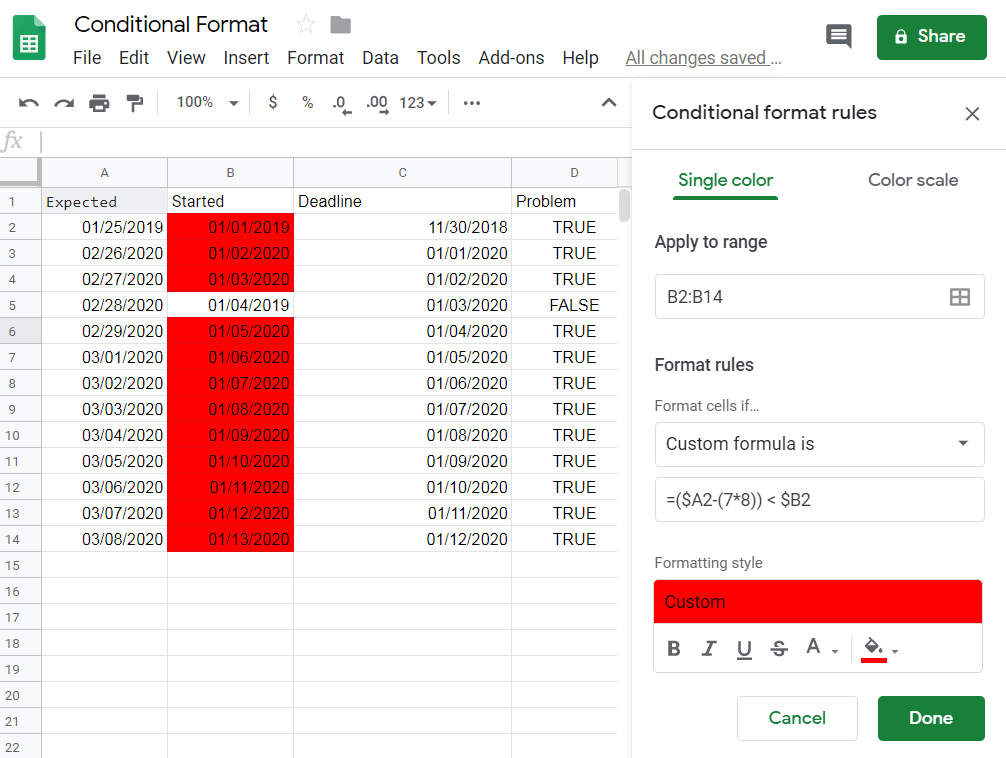Click the Share button
Image resolution: width=1006 pixels, height=758 pixels.
coord(931,37)
